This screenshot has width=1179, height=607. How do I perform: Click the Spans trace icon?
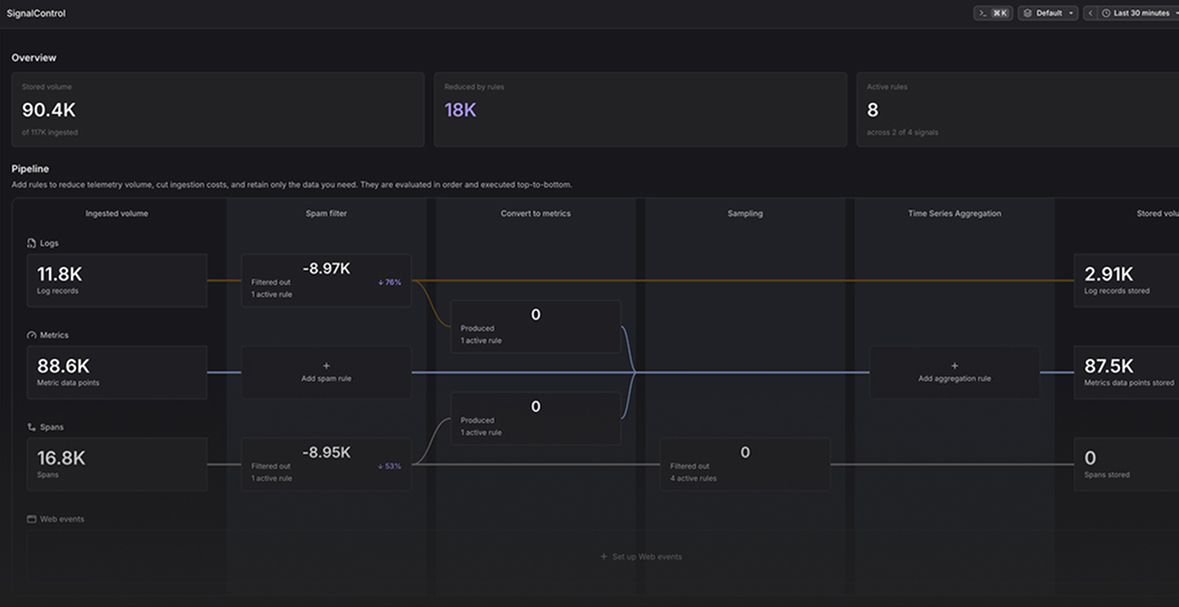click(x=31, y=426)
